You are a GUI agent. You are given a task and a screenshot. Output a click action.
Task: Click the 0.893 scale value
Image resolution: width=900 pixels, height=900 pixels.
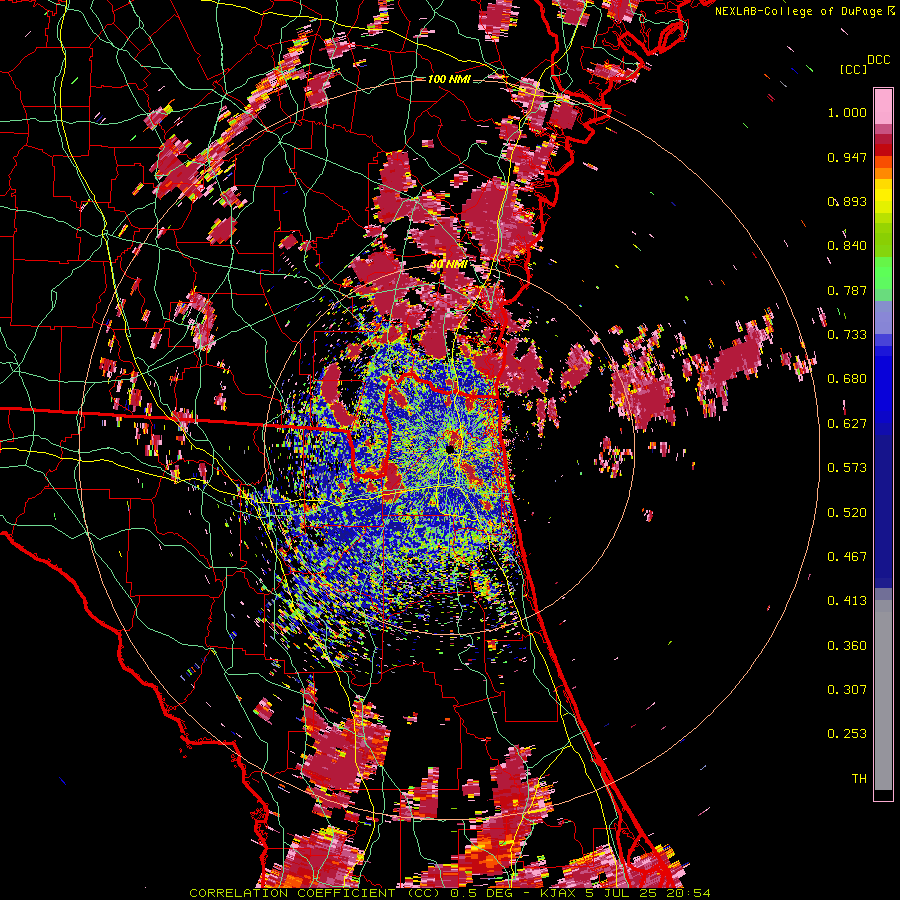[x=847, y=201]
